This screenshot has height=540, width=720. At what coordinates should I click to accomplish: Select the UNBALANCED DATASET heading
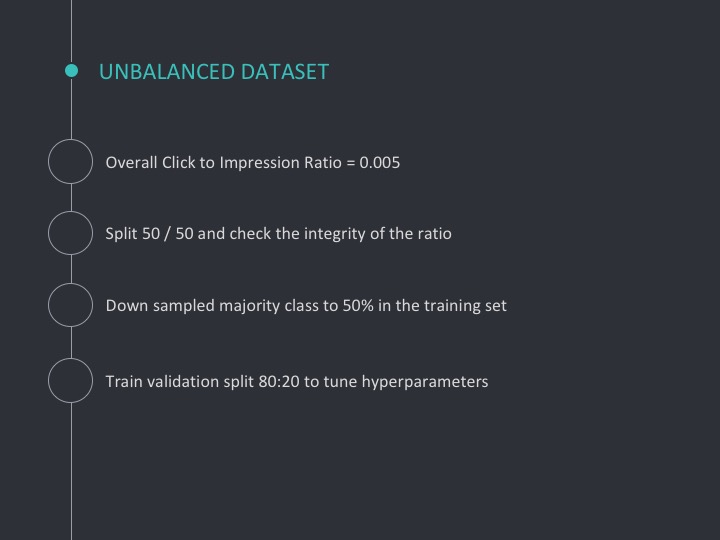pos(214,72)
